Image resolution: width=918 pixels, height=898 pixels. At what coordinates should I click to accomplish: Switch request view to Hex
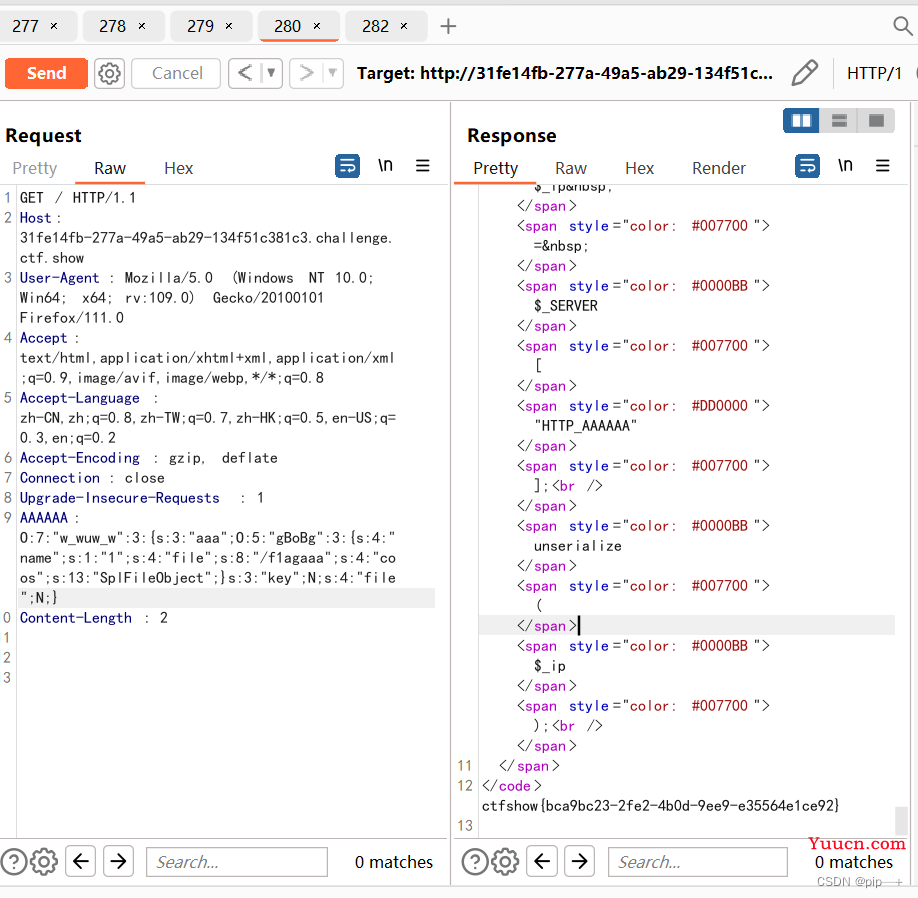pyautogui.click(x=179, y=169)
